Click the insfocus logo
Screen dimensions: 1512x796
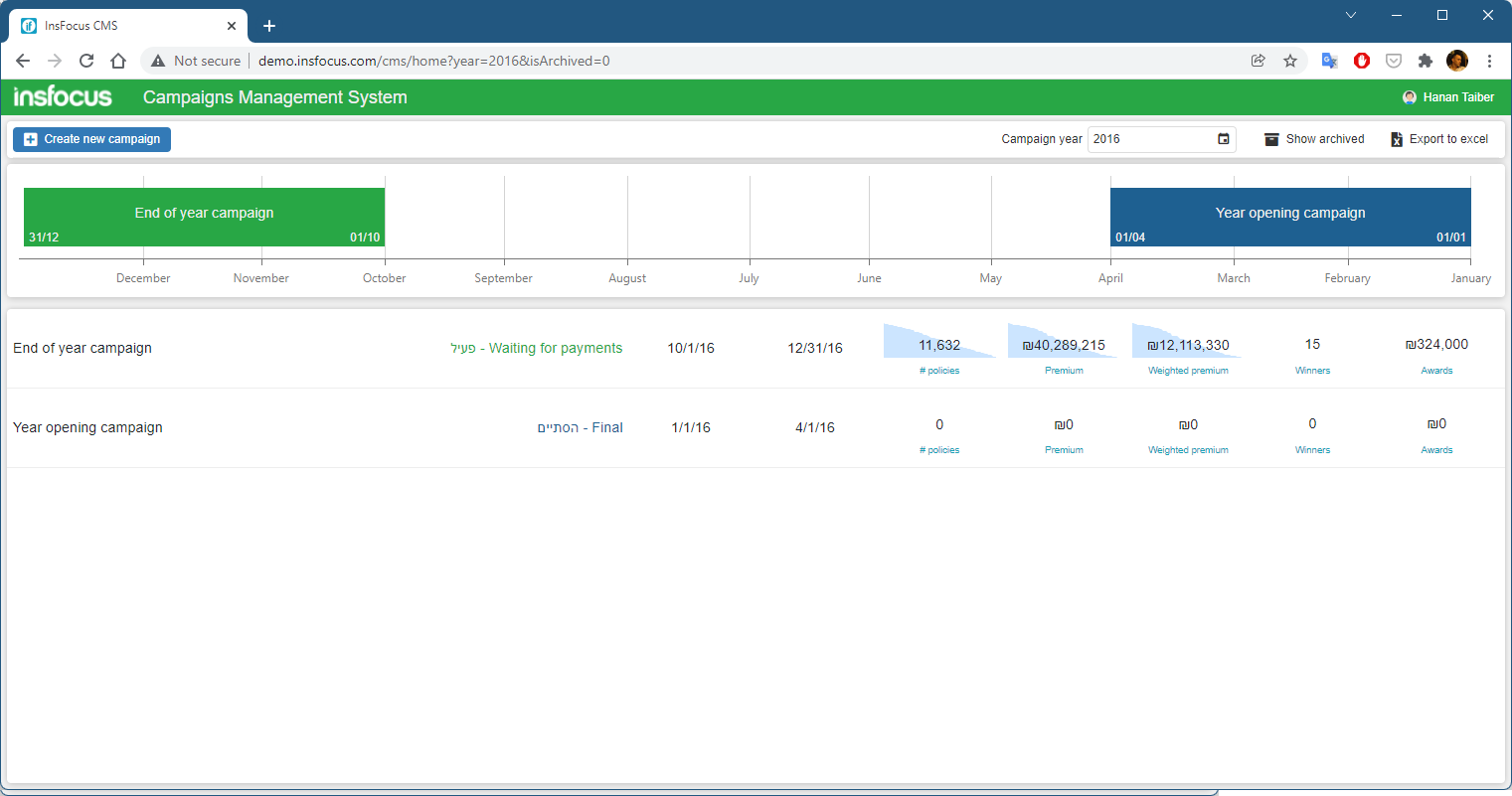61,95
